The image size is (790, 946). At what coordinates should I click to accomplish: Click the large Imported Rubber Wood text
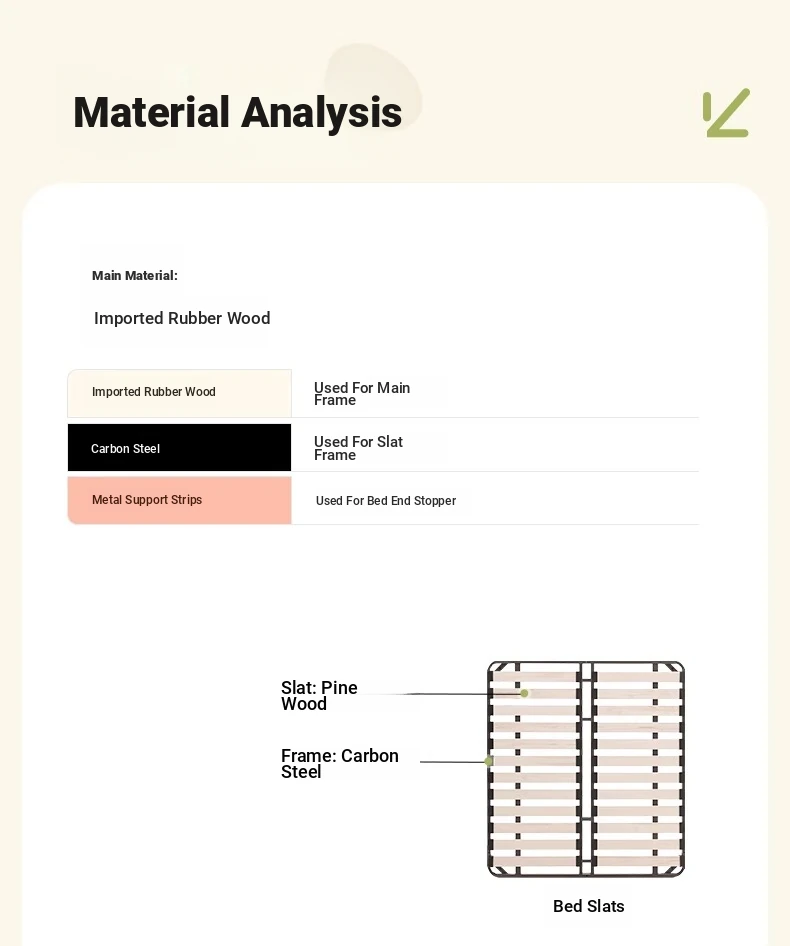(182, 318)
